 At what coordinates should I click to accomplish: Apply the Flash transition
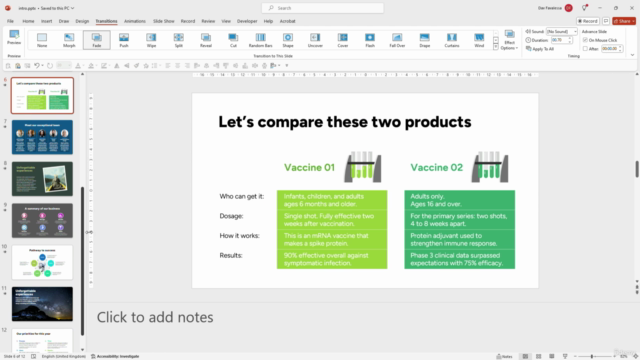(x=370, y=40)
